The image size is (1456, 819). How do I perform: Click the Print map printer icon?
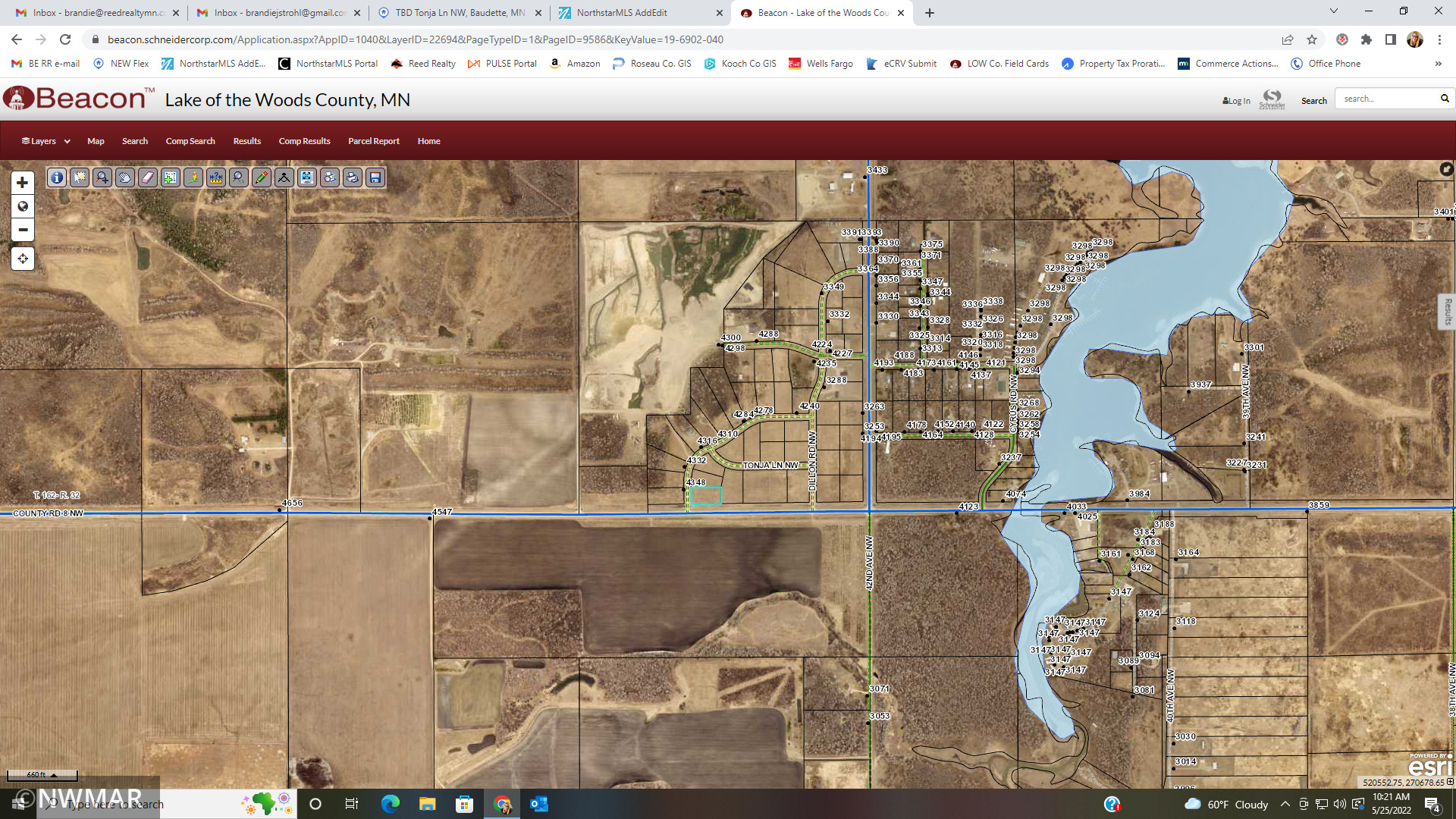tap(353, 177)
